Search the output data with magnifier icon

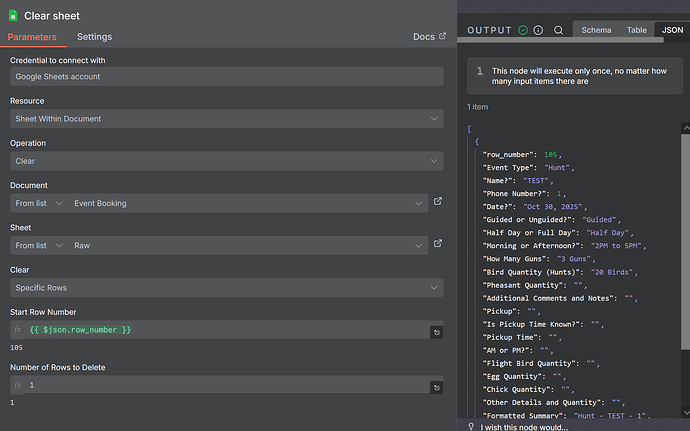pyautogui.click(x=558, y=30)
